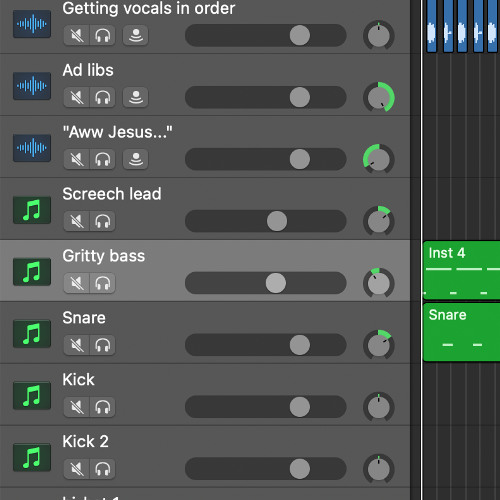Viewport: 500px width, 500px height.
Task: Click the "Kick 2" track name
Action: (85, 442)
